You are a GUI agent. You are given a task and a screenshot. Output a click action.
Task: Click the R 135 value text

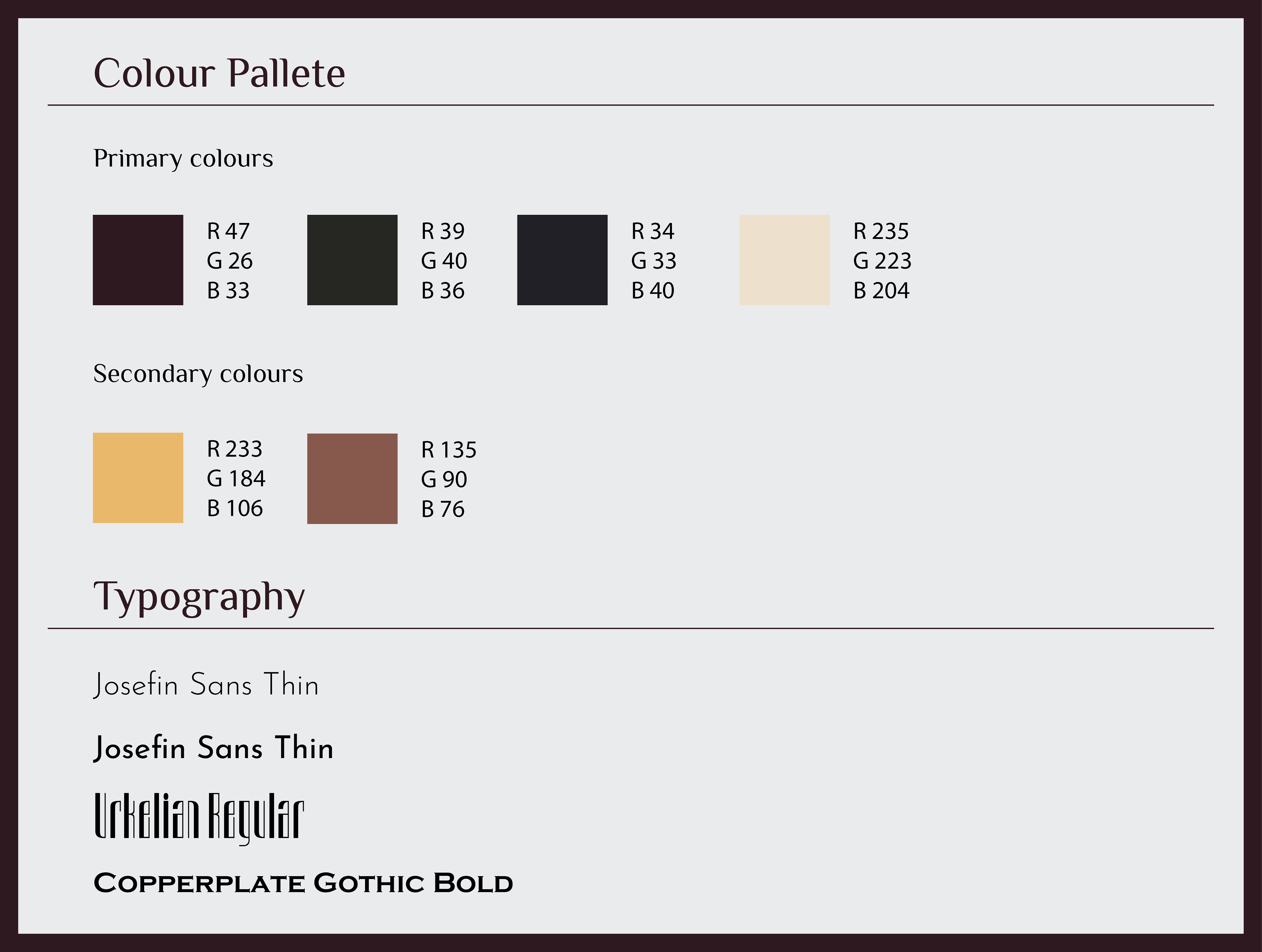click(x=448, y=450)
